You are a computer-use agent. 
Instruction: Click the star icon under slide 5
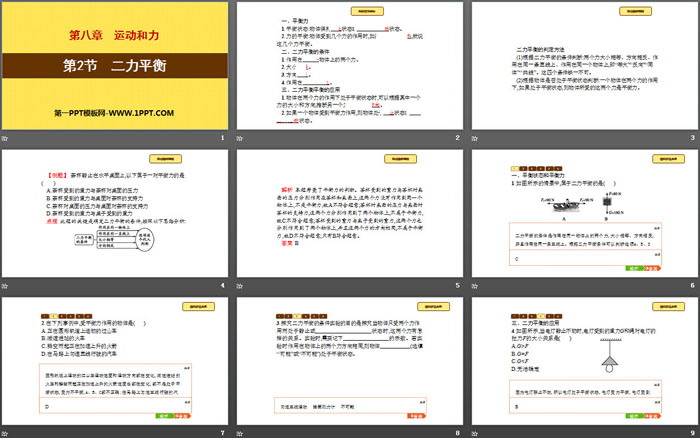coord(240,286)
